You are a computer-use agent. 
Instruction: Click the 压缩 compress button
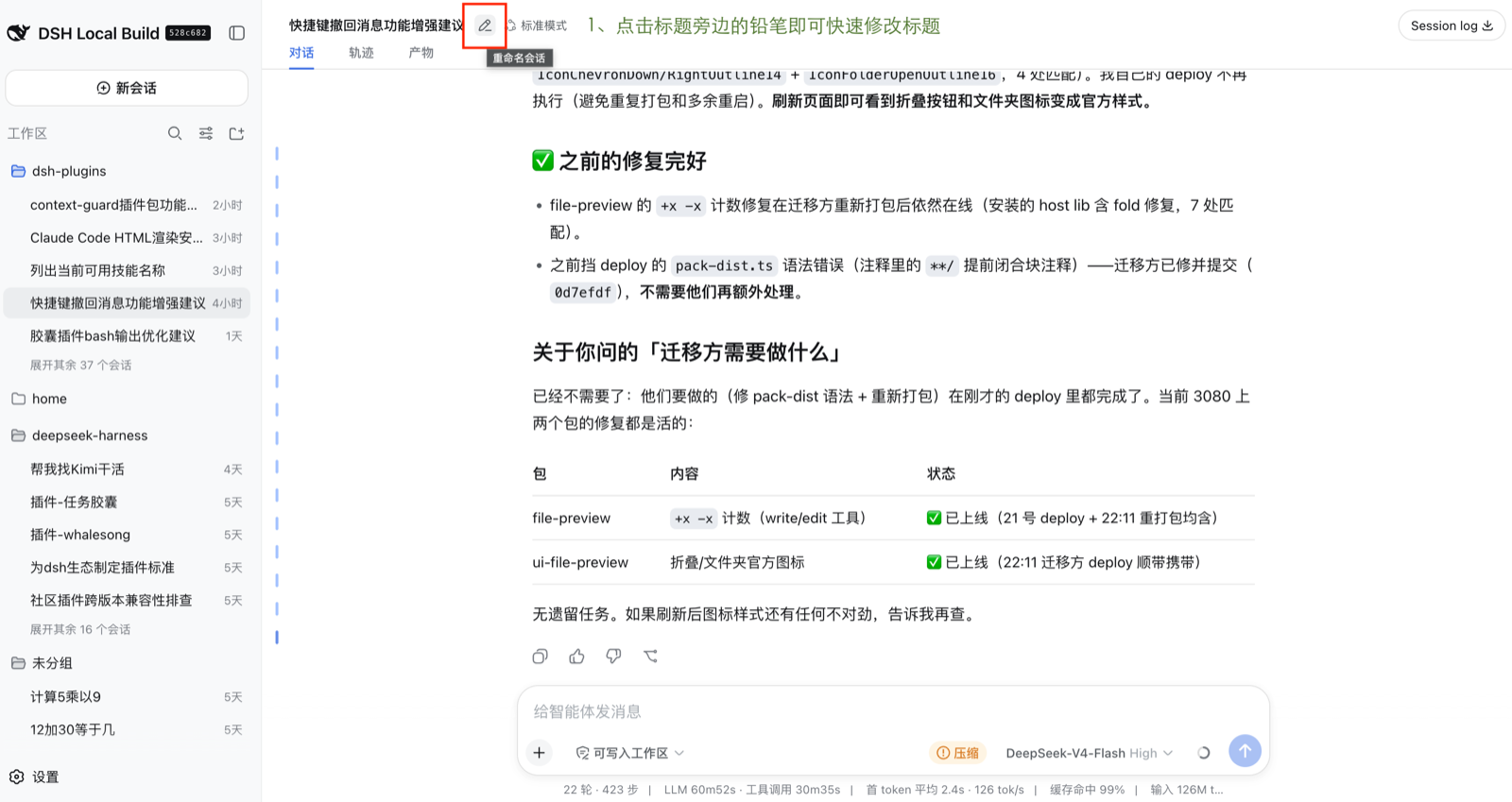point(957,753)
